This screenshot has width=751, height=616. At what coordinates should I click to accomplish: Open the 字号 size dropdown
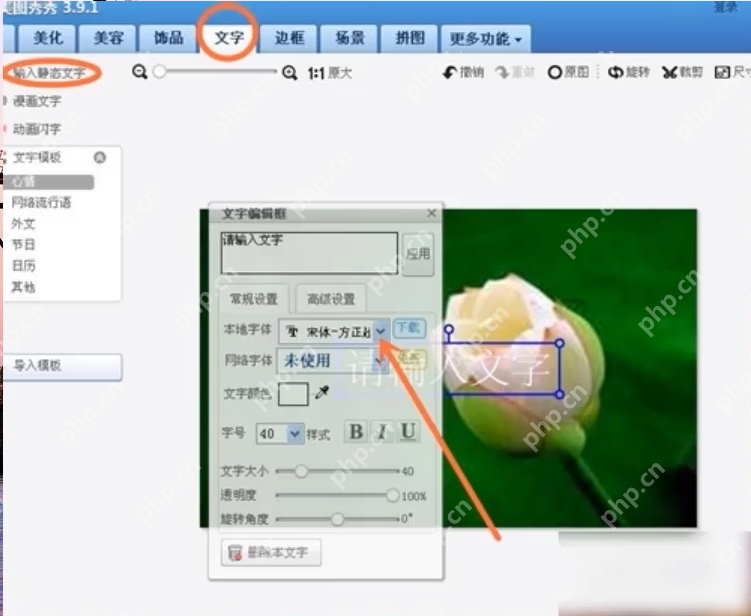point(295,434)
